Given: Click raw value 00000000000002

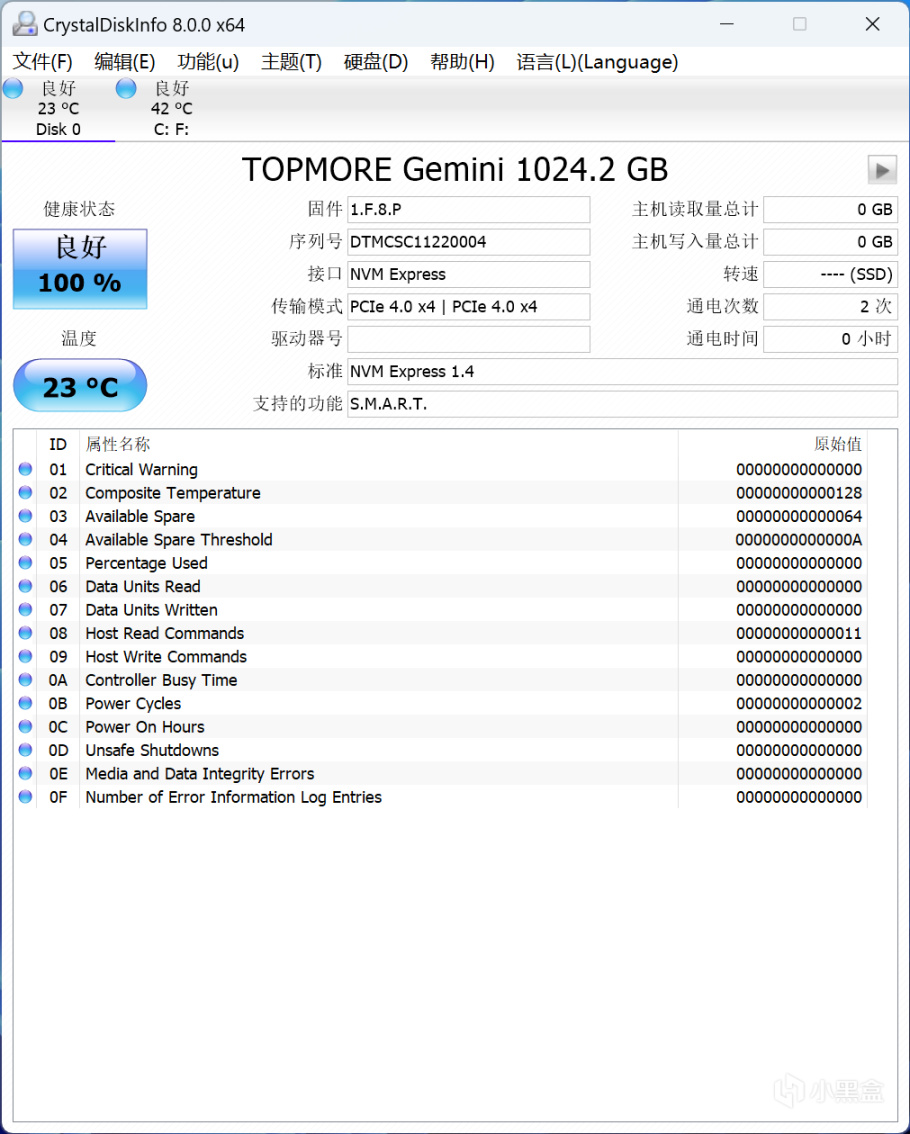Looking at the screenshot, I should click(799, 703).
